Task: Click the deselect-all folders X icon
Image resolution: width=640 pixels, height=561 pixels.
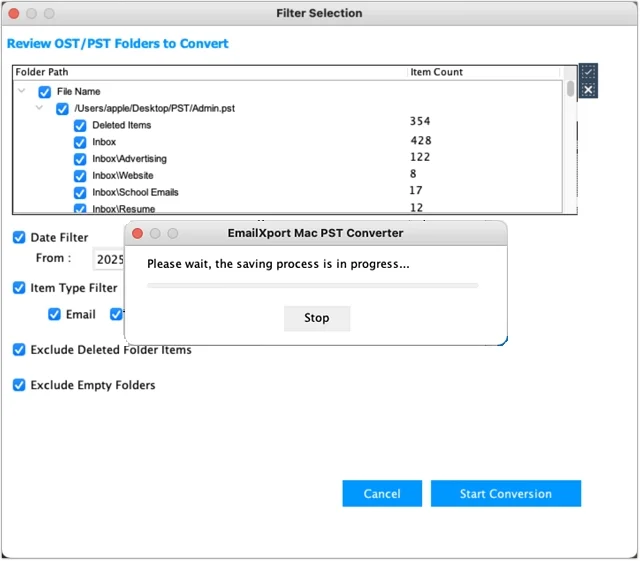Action: (588, 90)
